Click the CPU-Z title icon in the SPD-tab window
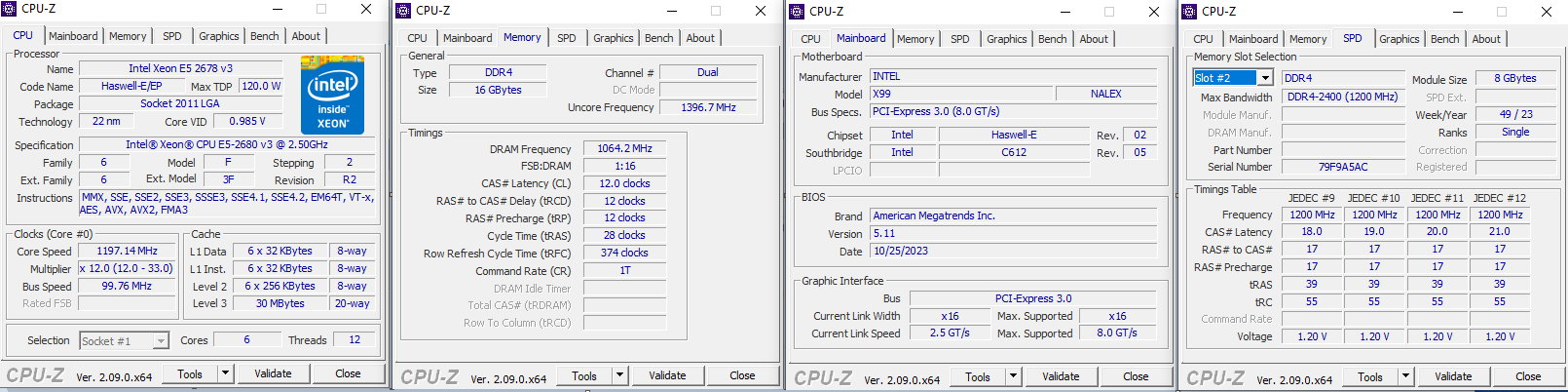The height and width of the screenshot is (392, 1568). pos(1190,12)
